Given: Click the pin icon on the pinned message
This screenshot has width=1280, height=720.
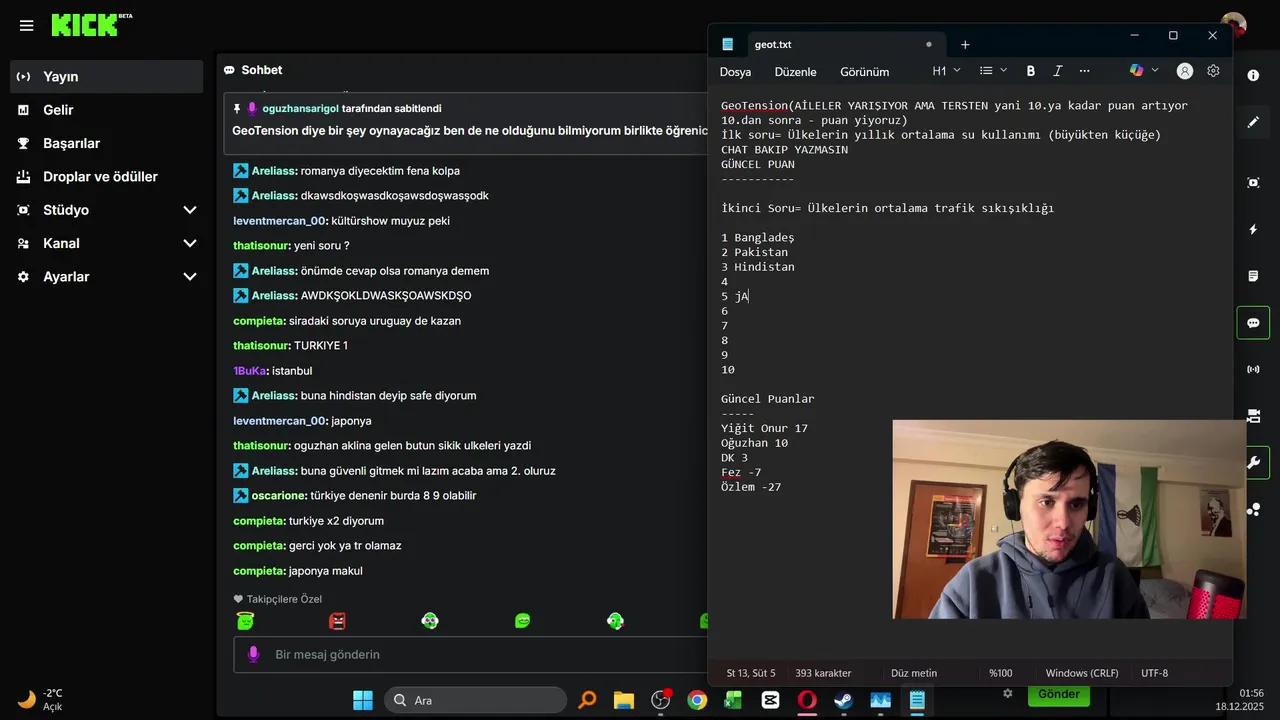Looking at the screenshot, I should tap(237, 108).
